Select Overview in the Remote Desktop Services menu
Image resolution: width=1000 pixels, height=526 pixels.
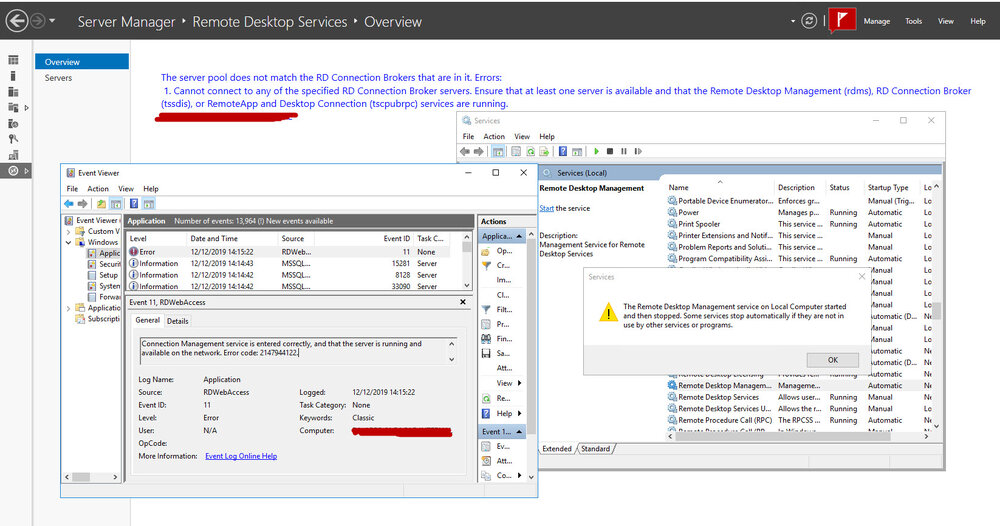pyautogui.click(x=82, y=62)
